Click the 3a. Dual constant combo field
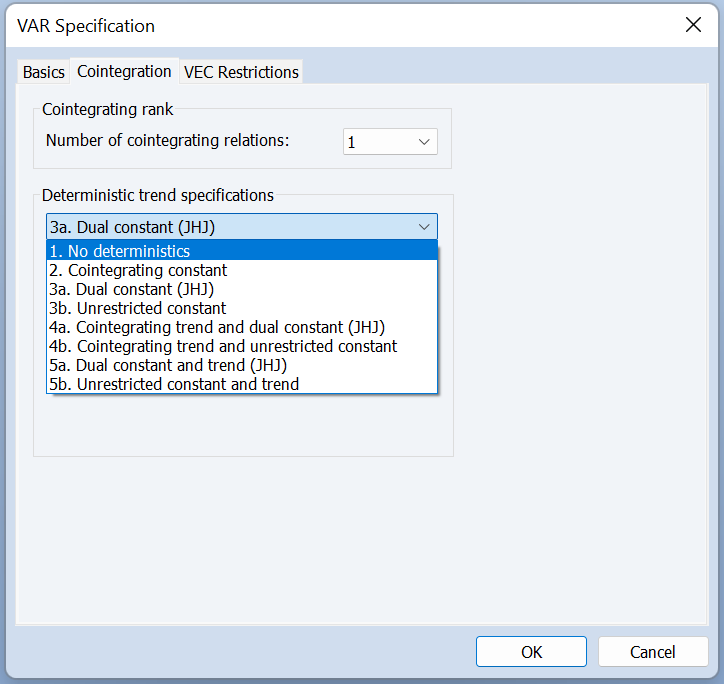 point(241,227)
